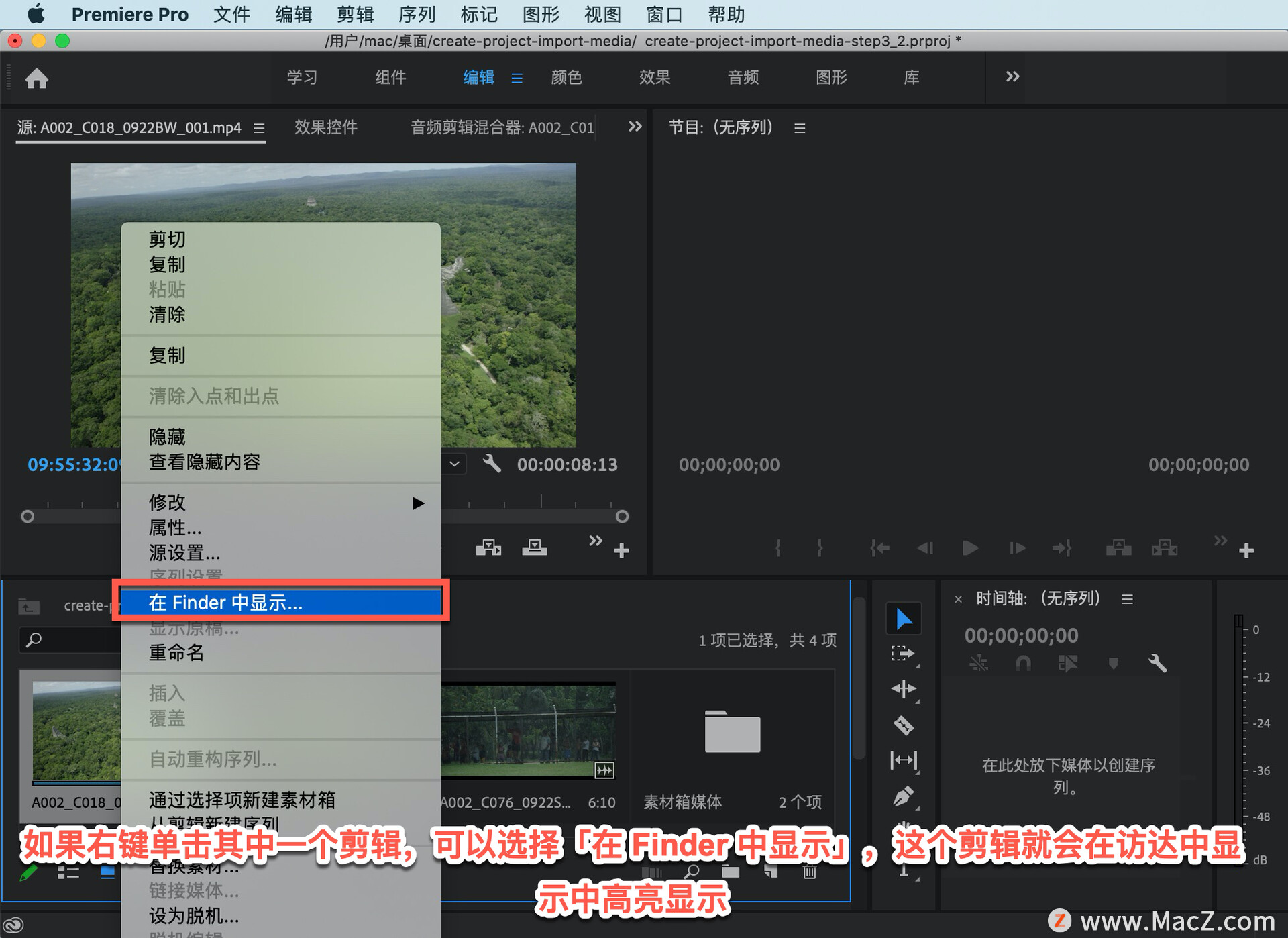Choose 属性 in context menu

point(280,528)
